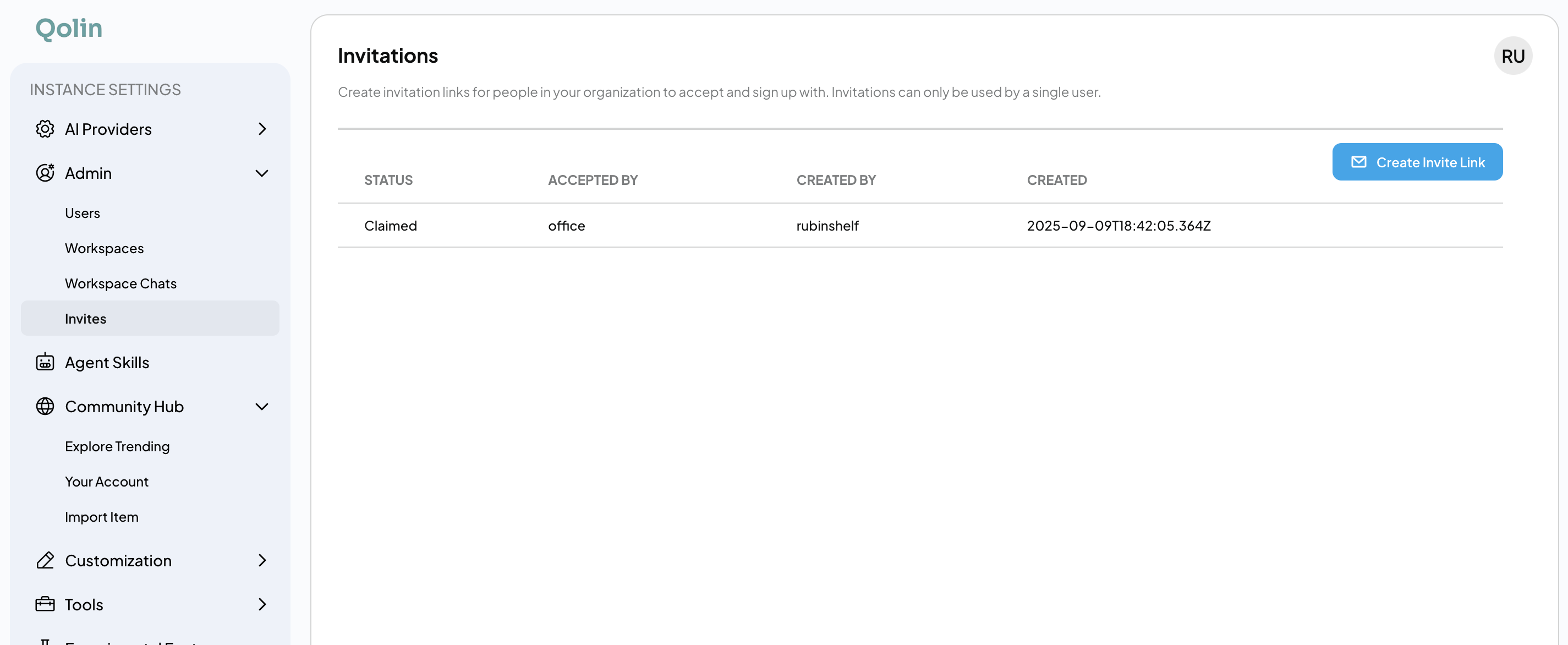This screenshot has height=645, width=1568.
Task: Open the Users page in the sidebar
Action: pyautogui.click(x=82, y=212)
